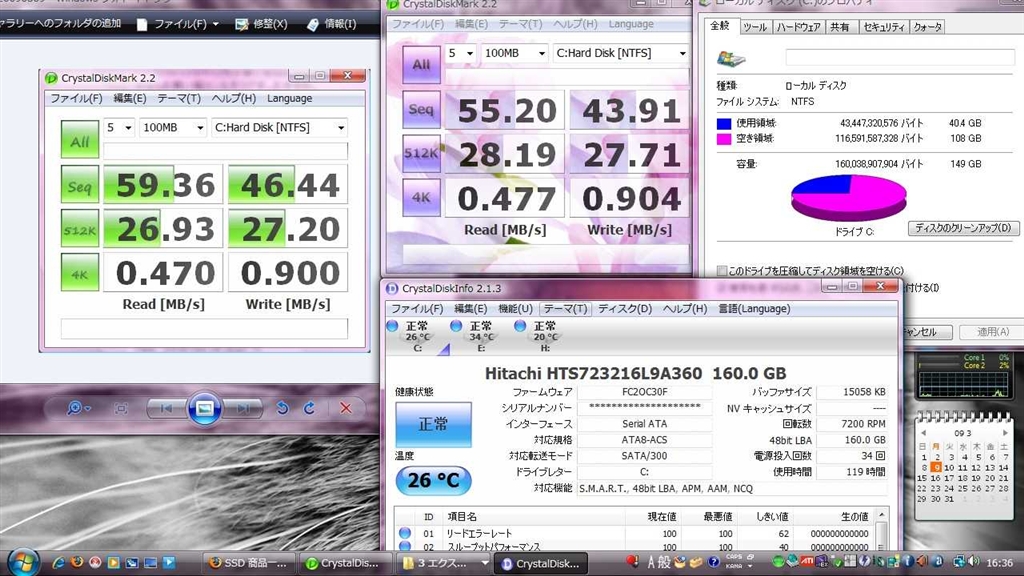Toggle the compress this drive checkbox
The width and height of the screenshot is (1024, 576).
pyautogui.click(x=722, y=270)
